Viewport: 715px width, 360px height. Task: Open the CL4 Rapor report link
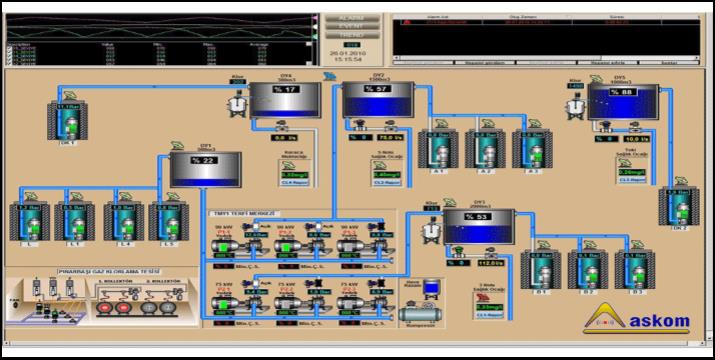click(294, 183)
